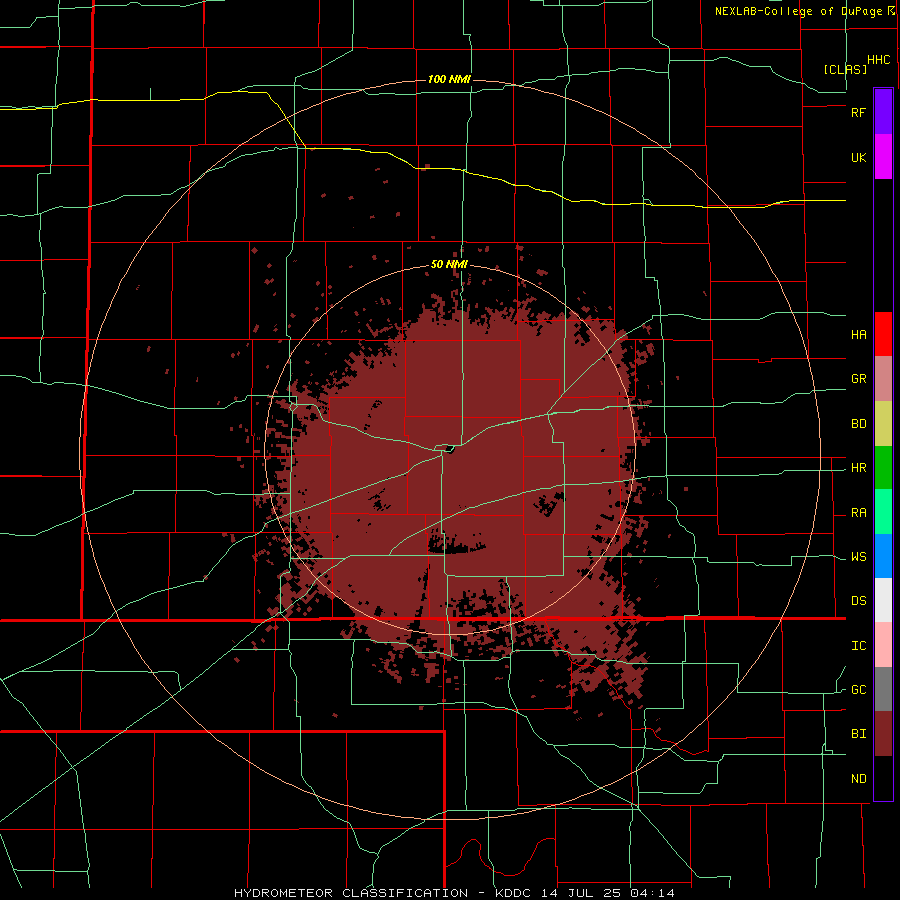Click the WS legend label
The height and width of the screenshot is (900, 900).
(858, 557)
